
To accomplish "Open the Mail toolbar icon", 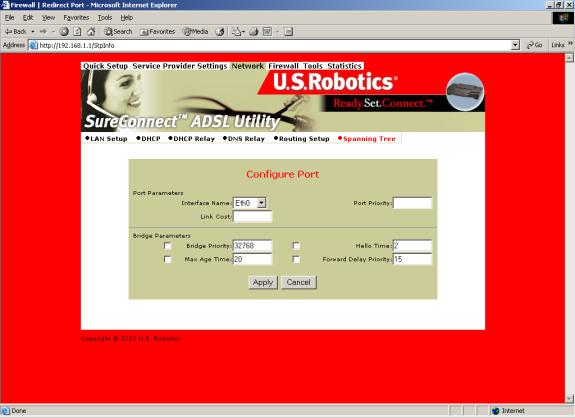I will [x=238, y=32].
